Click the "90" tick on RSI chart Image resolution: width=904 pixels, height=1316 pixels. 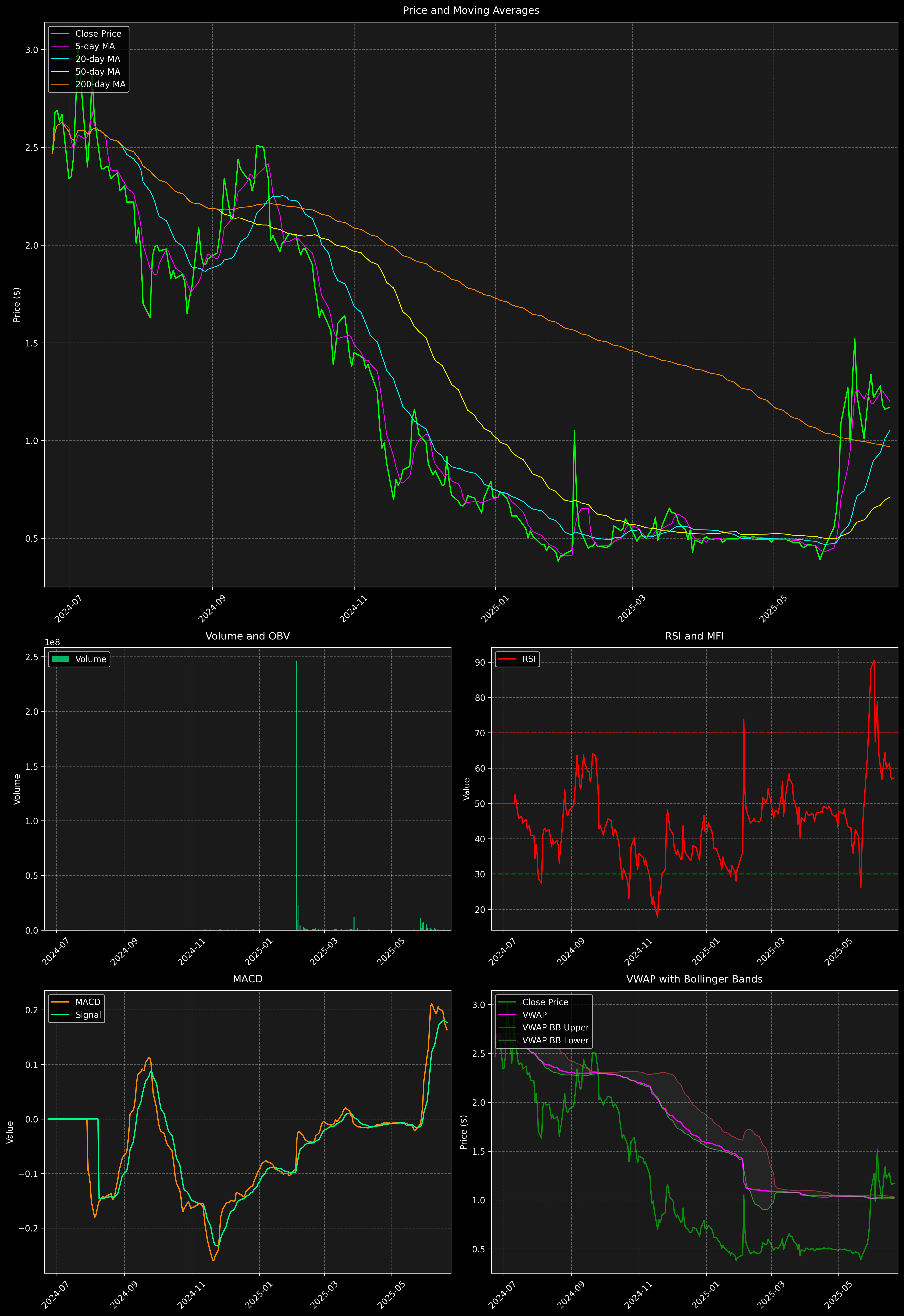click(x=480, y=663)
